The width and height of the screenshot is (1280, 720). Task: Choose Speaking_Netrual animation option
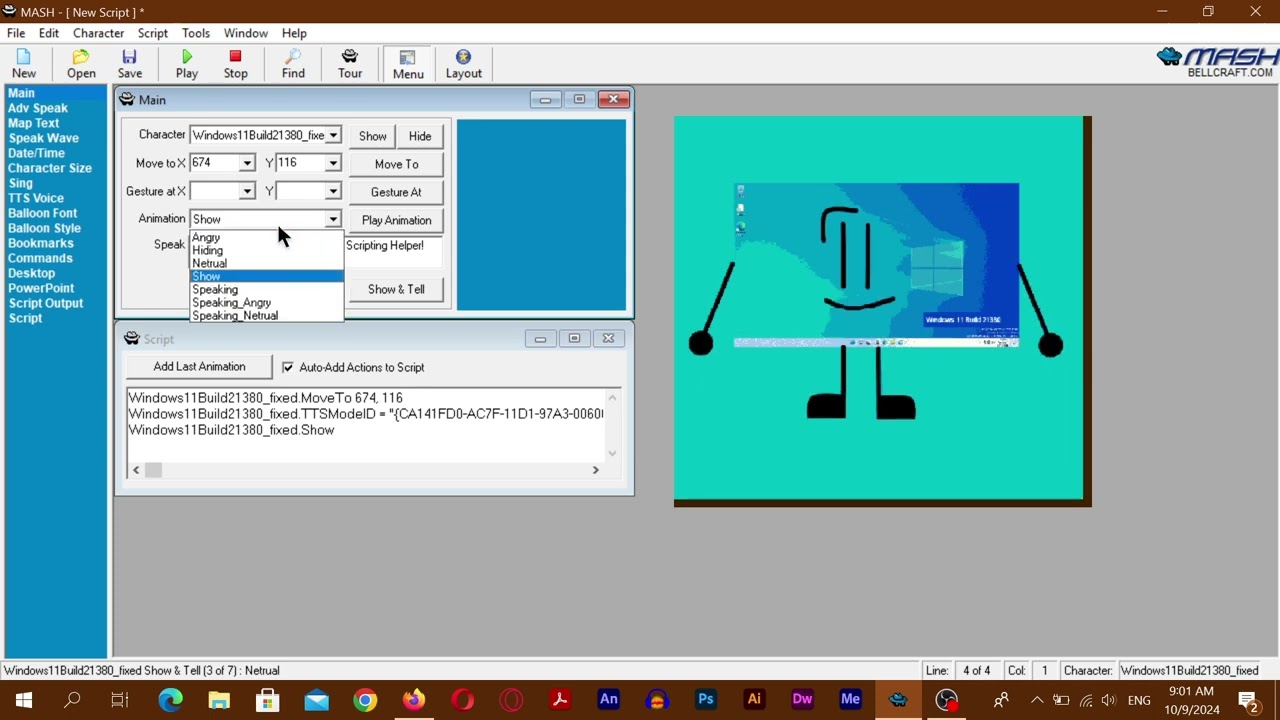[266, 315]
